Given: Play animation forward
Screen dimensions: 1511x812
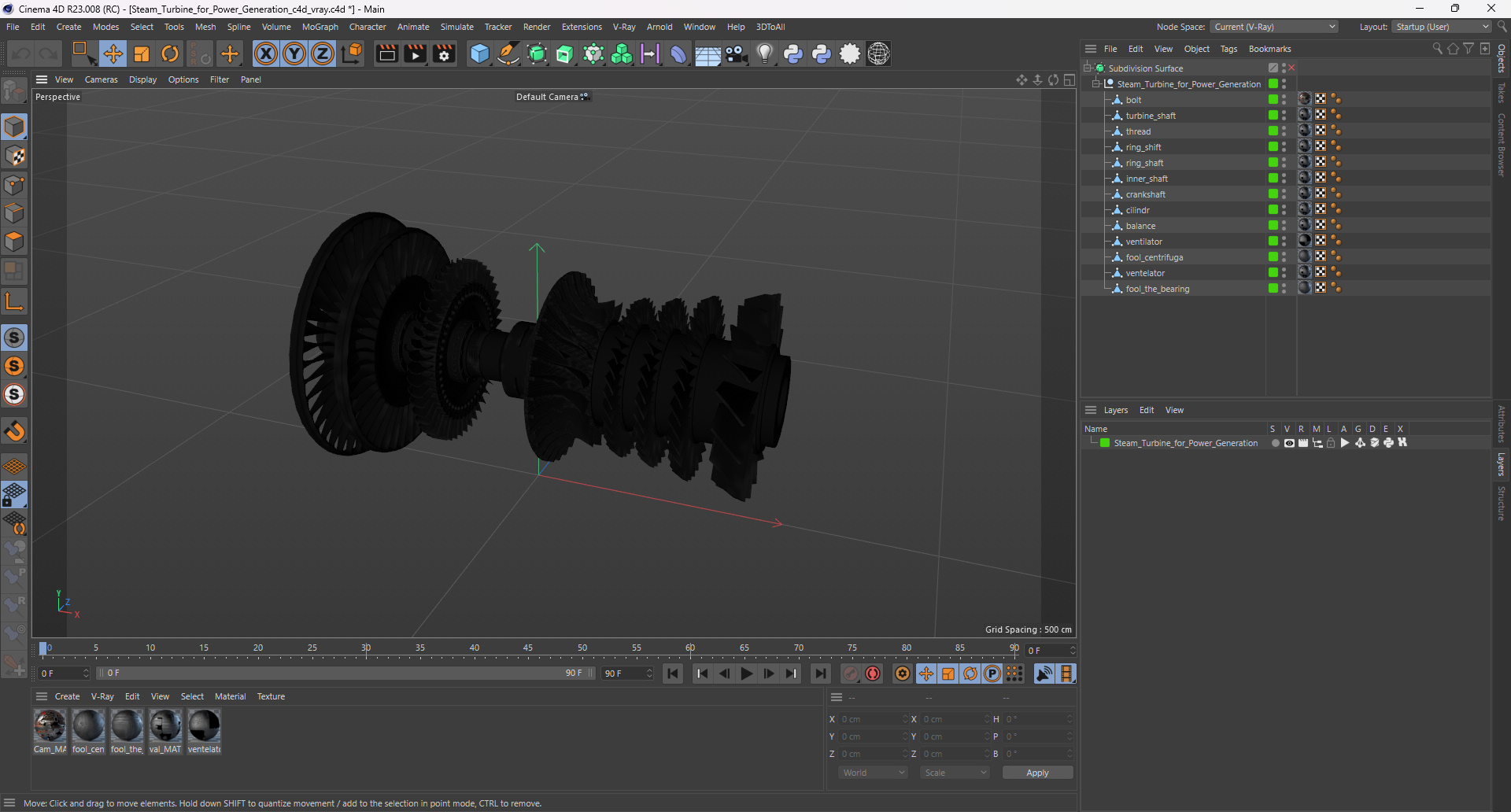Looking at the screenshot, I should [x=747, y=674].
